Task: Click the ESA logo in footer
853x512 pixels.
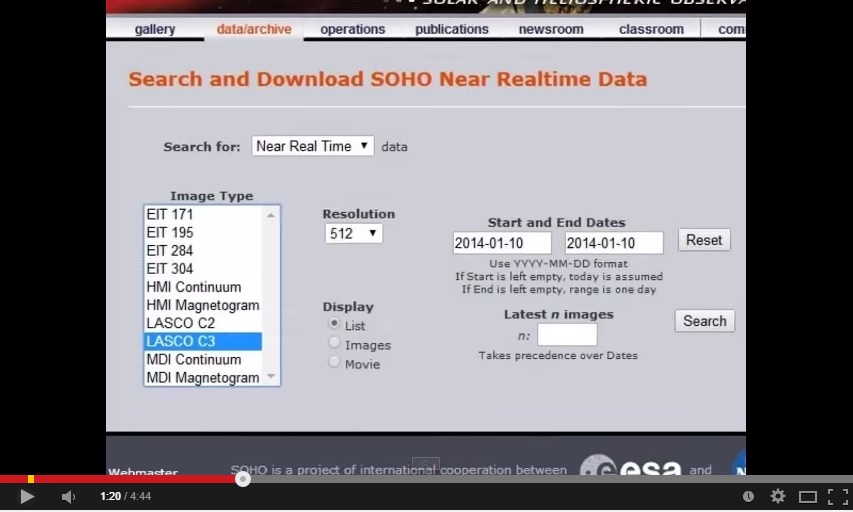Action: coord(631,465)
